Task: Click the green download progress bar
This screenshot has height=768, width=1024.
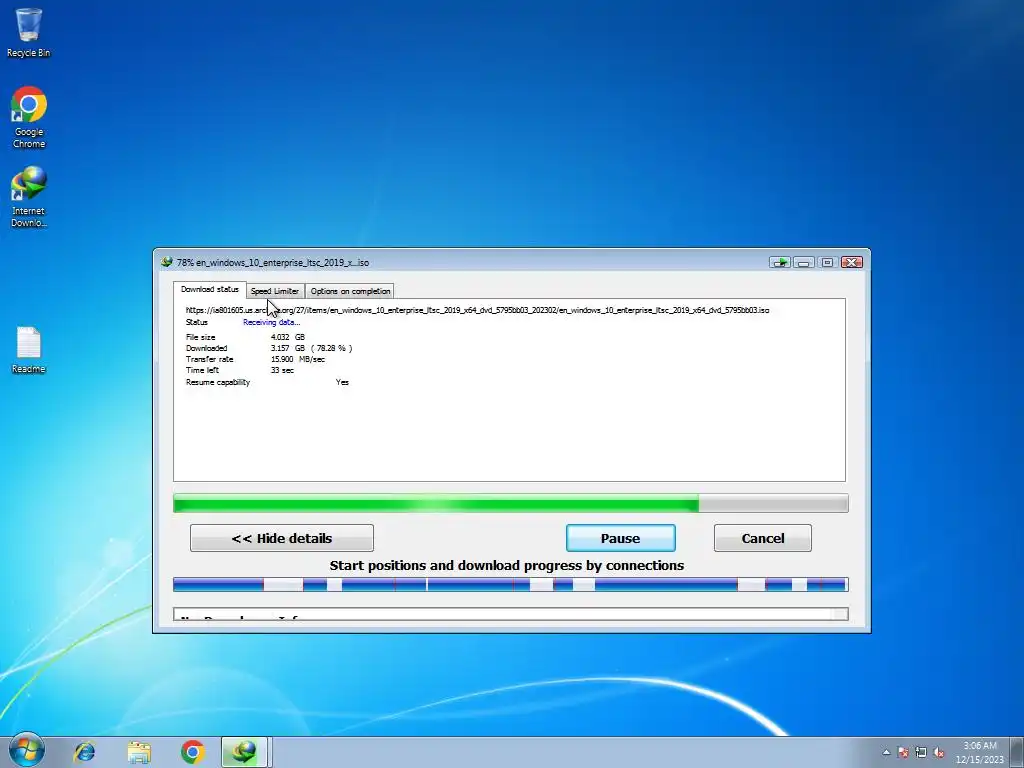Action: coord(511,504)
